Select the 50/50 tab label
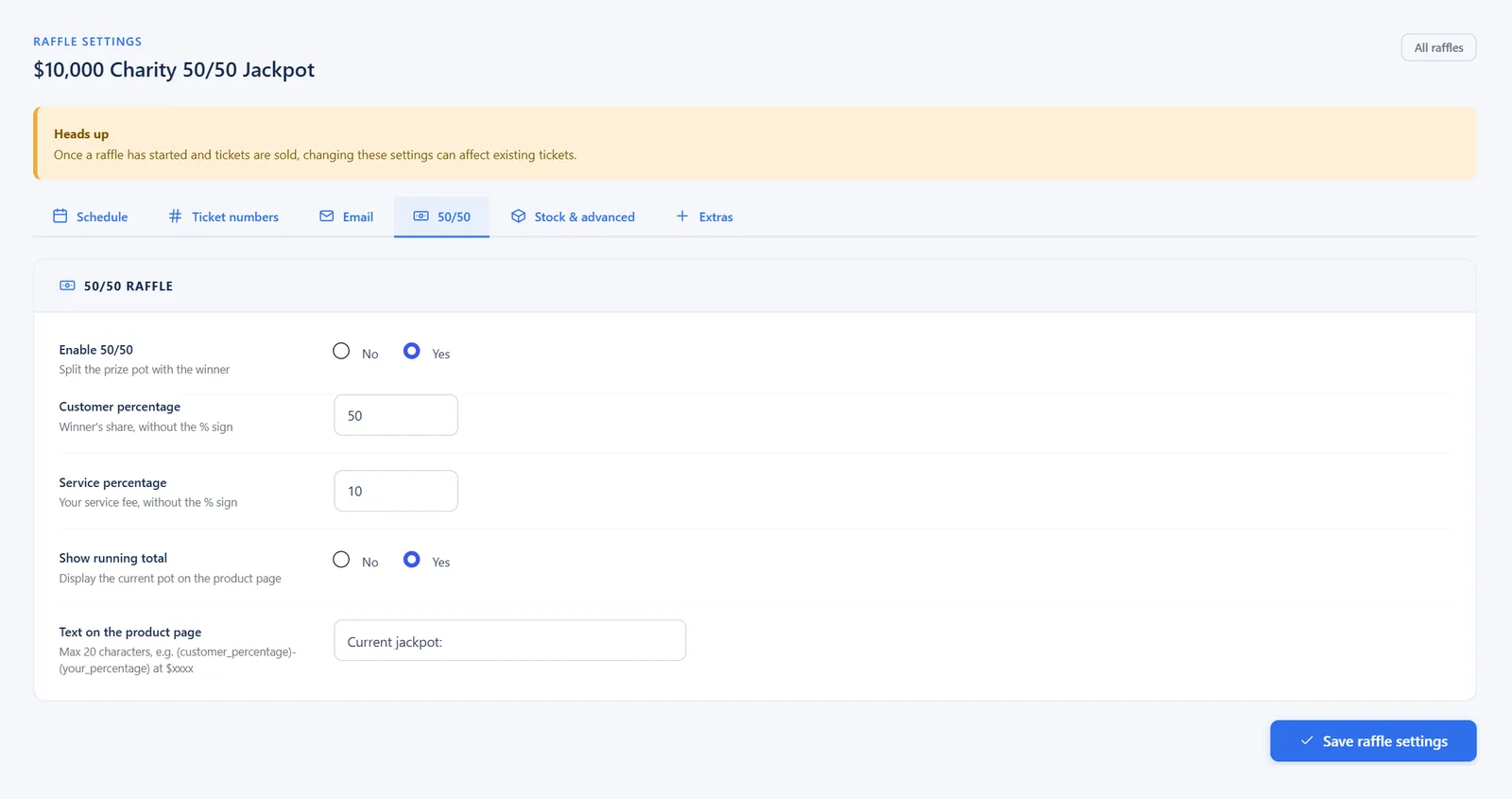The image size is (1512, 799). (x=454, y=217)
